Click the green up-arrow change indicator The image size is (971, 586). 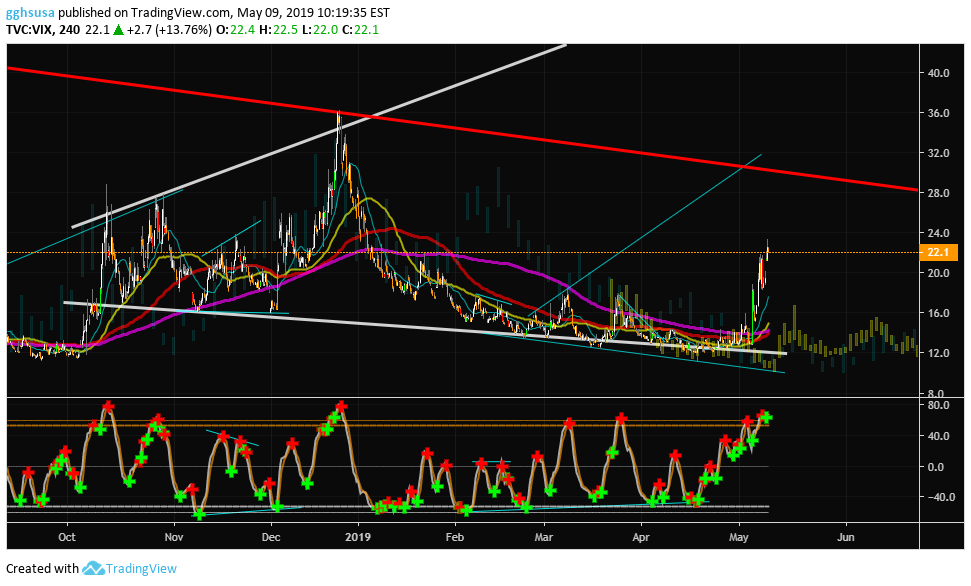[118, 29]
